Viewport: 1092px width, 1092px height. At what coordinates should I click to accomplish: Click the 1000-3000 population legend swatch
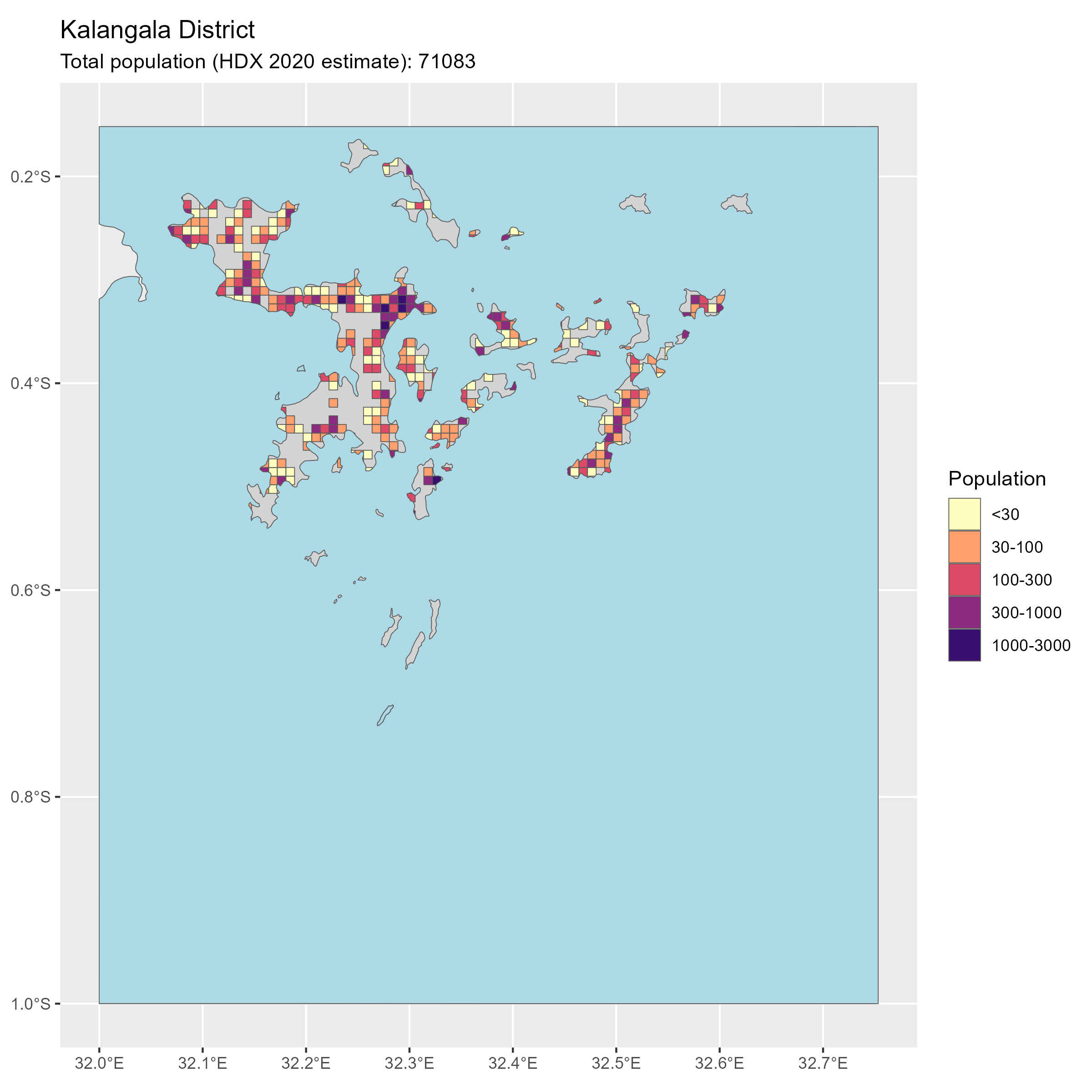(964, 646)
